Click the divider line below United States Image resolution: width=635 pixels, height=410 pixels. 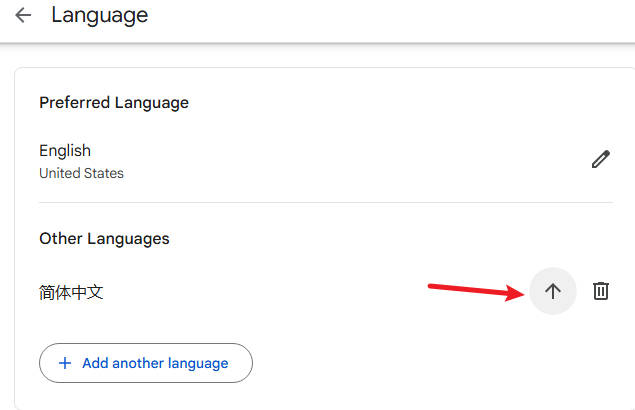pyautogui.click(x=326, y=202)
